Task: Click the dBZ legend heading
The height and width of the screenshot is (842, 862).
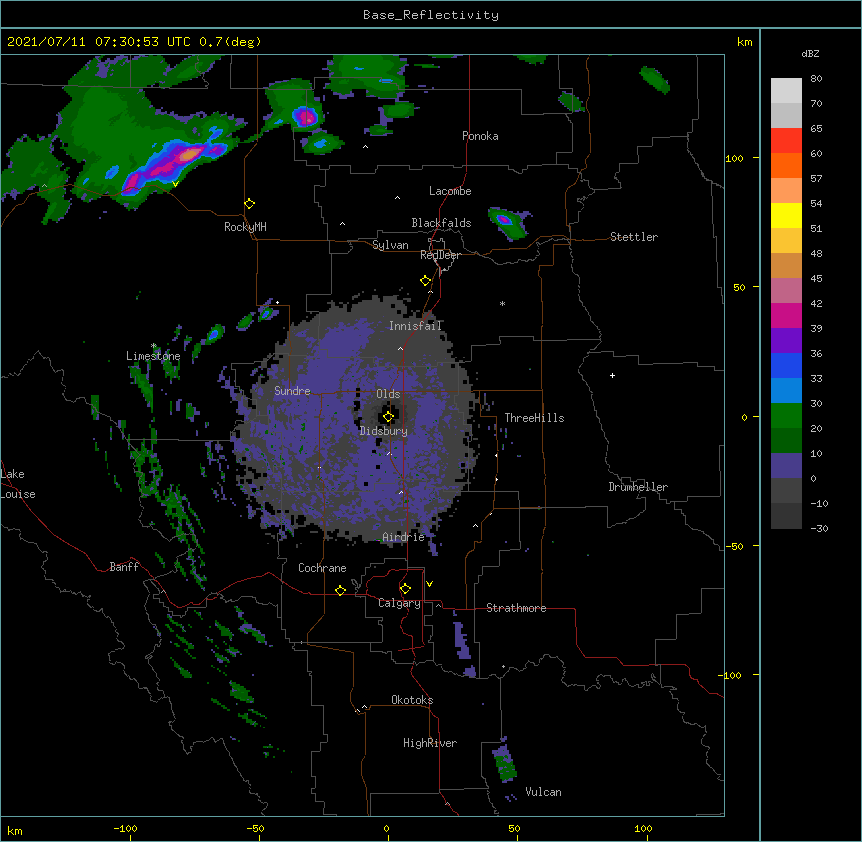Action: pos(810,53)
